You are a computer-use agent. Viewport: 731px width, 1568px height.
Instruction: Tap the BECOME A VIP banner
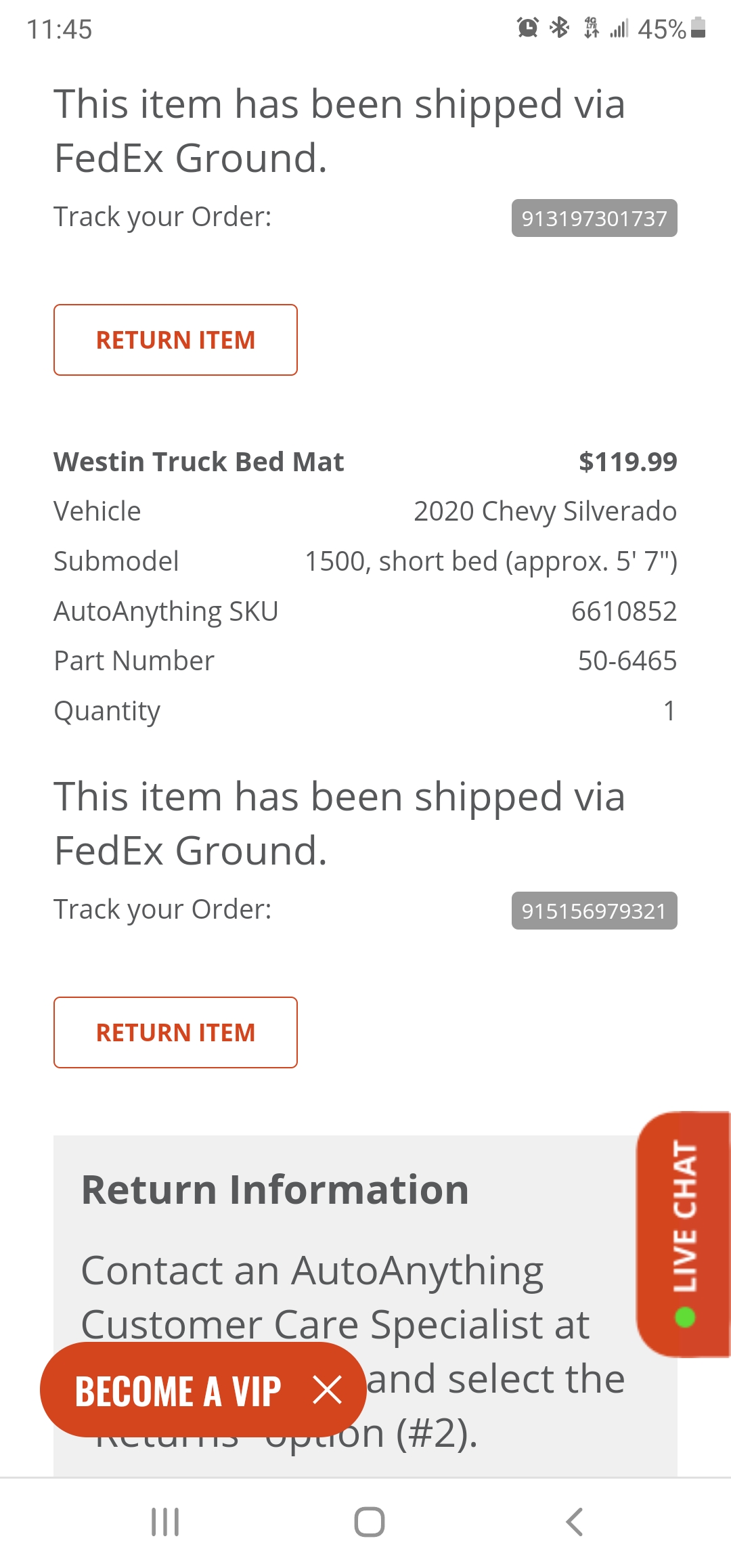pos(177,1391)
